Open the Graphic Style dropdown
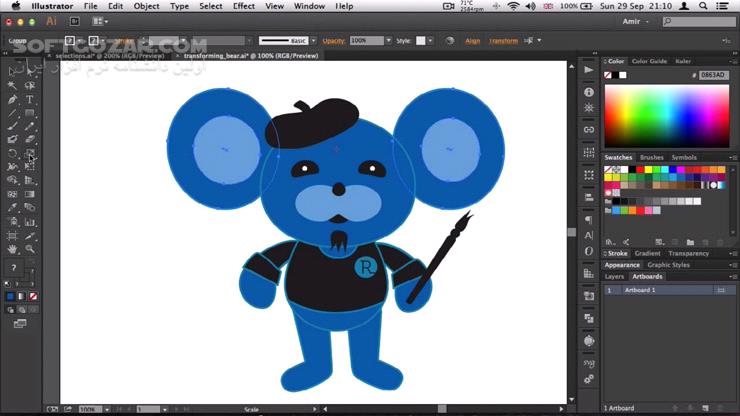This screenshot has height=416, width=740. click(430, 41)
